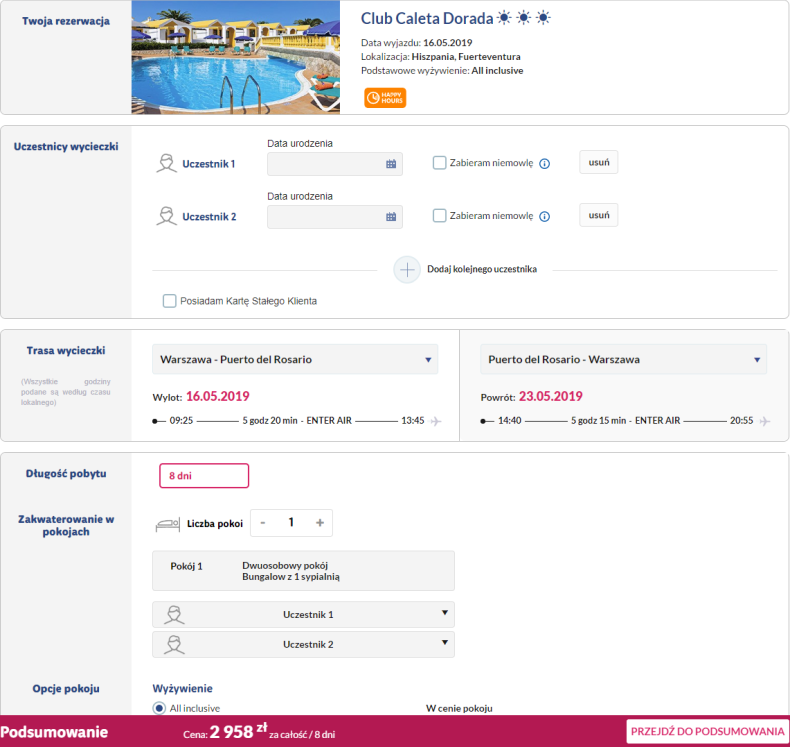790x747 pixels.
Task: Open Puerto del Rosario - Warszawa route dropdown
Action: pos(623,359)
